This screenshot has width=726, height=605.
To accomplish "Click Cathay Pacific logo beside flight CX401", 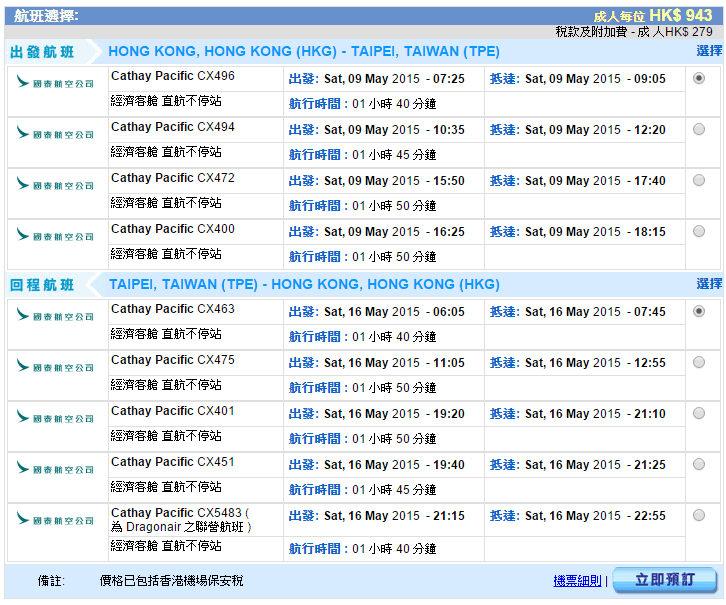I will pyautogui.click(x=55, y=418).
